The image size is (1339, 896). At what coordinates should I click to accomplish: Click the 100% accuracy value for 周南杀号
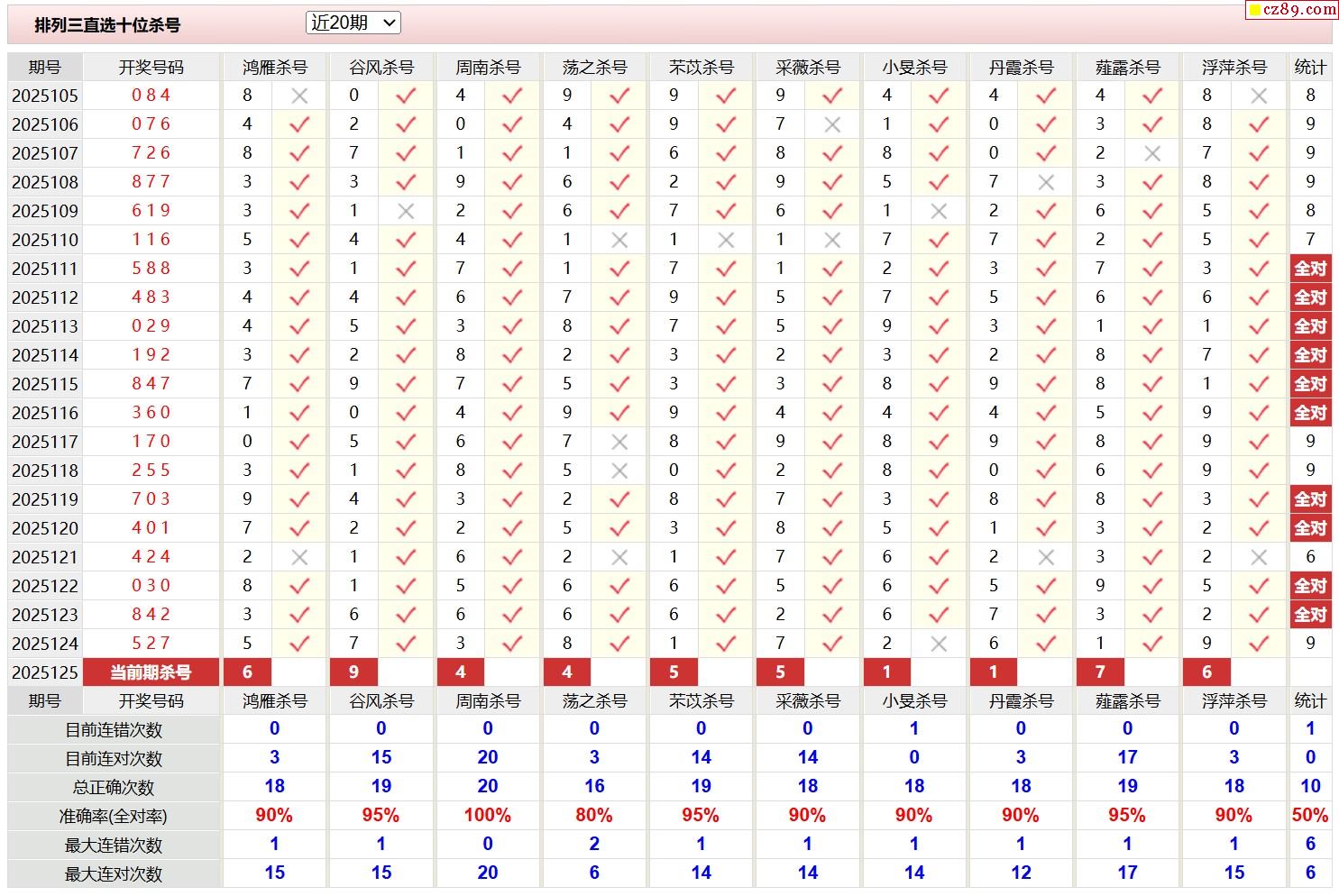pyautogui.click(x=488, y=816)
